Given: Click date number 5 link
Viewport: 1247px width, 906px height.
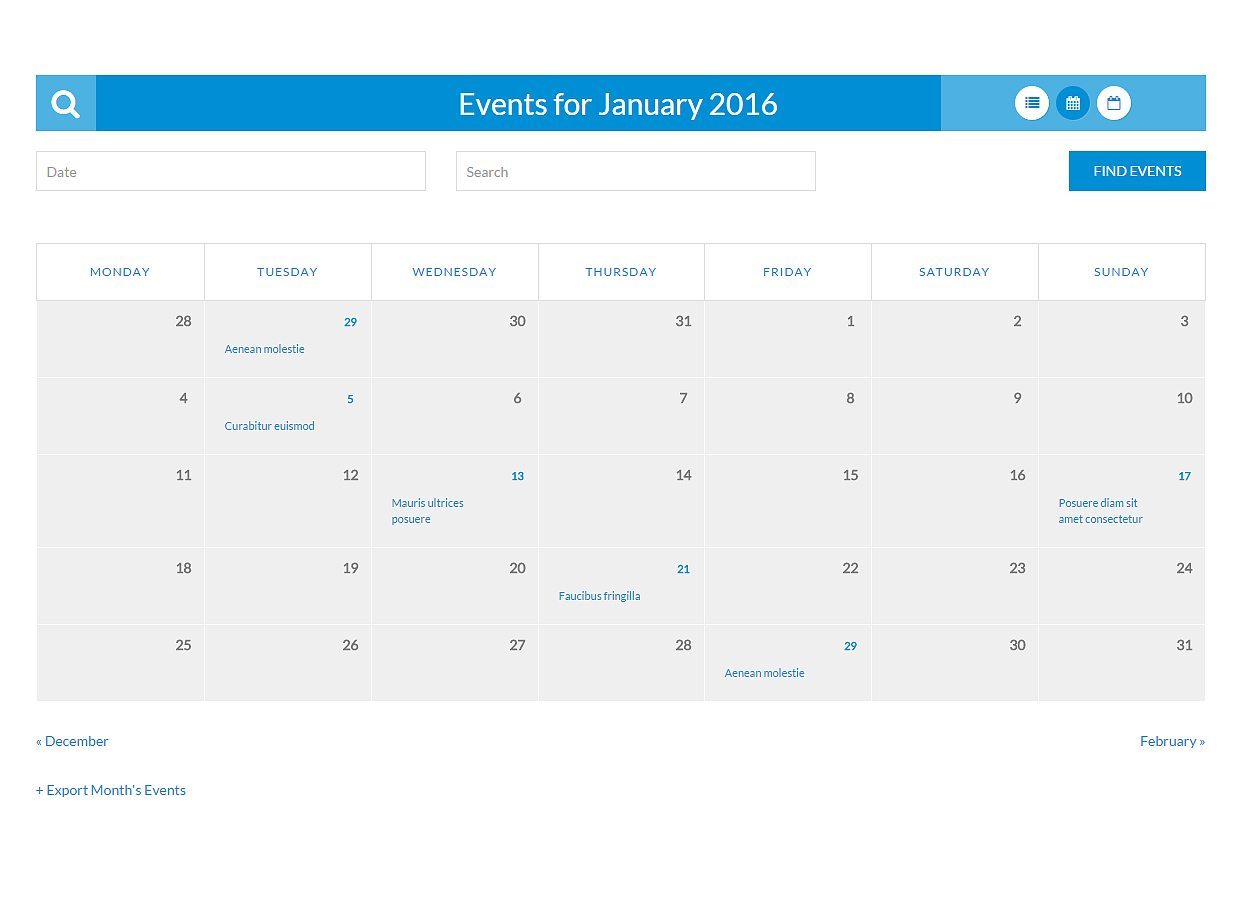Looking at the screenshot, I should coord(350,399).
